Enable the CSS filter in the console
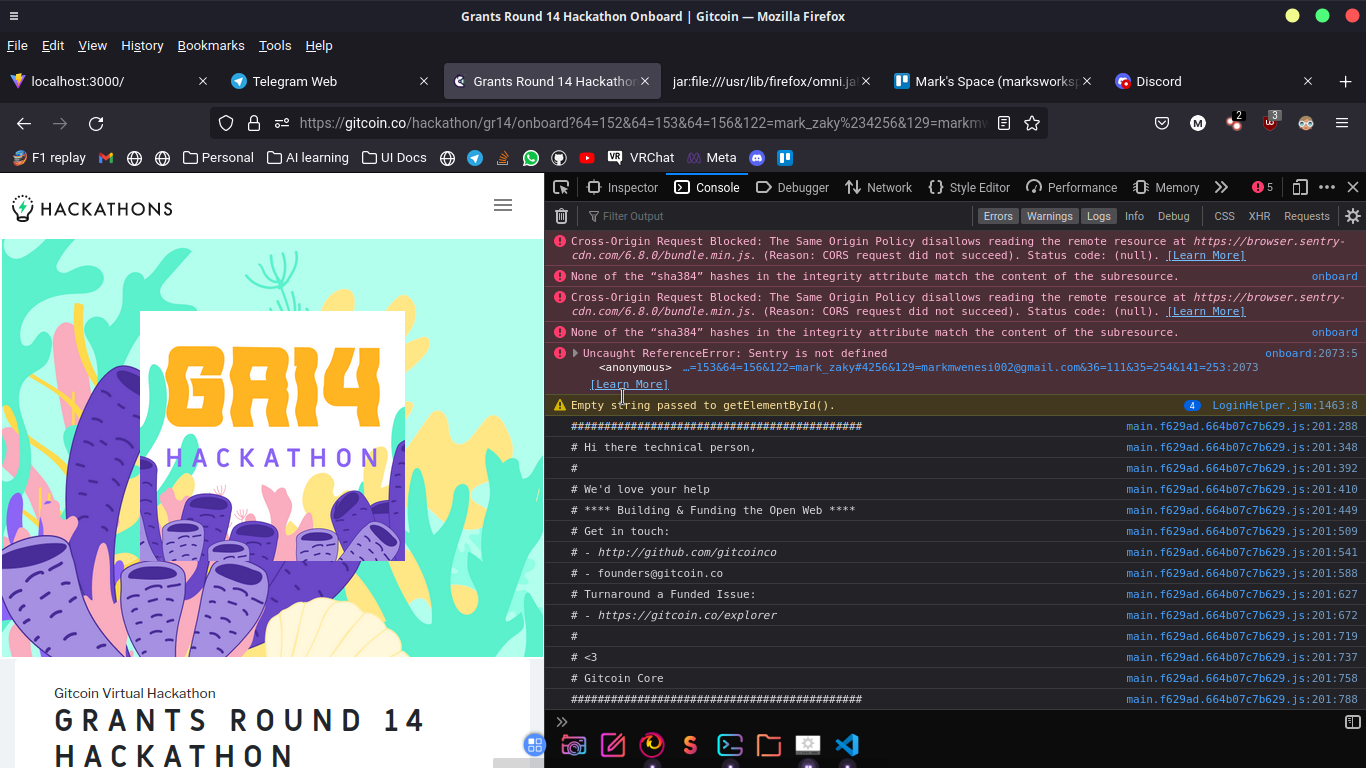This screenshot has width=1366, height=768. pos(1225,216)
